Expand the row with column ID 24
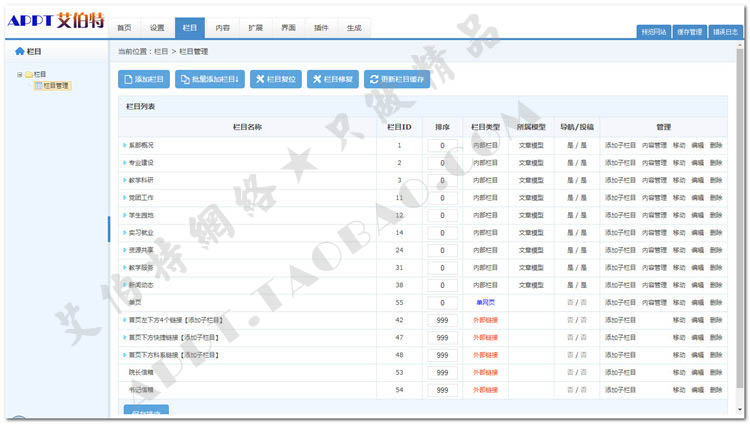750x424 pixels. (125, 250)
